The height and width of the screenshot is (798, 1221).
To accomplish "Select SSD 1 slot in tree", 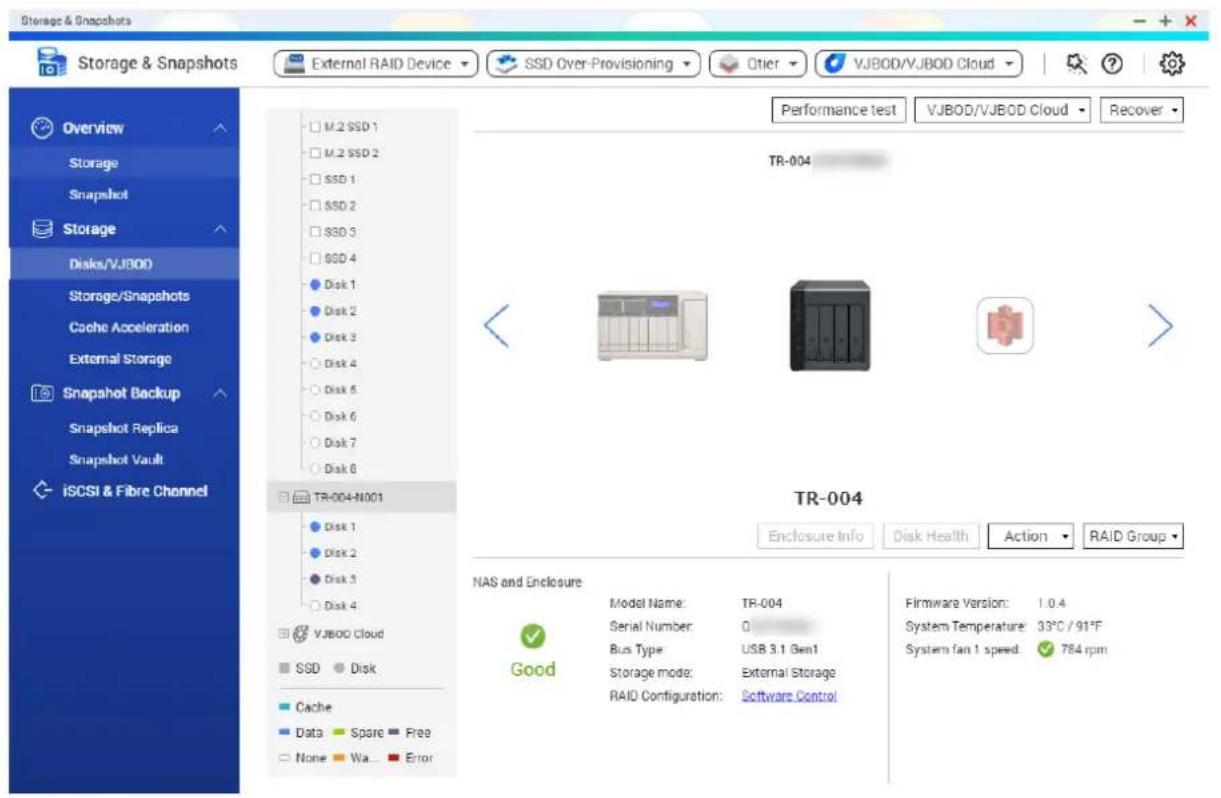I will pyautogui.click(x=333, y=179).
